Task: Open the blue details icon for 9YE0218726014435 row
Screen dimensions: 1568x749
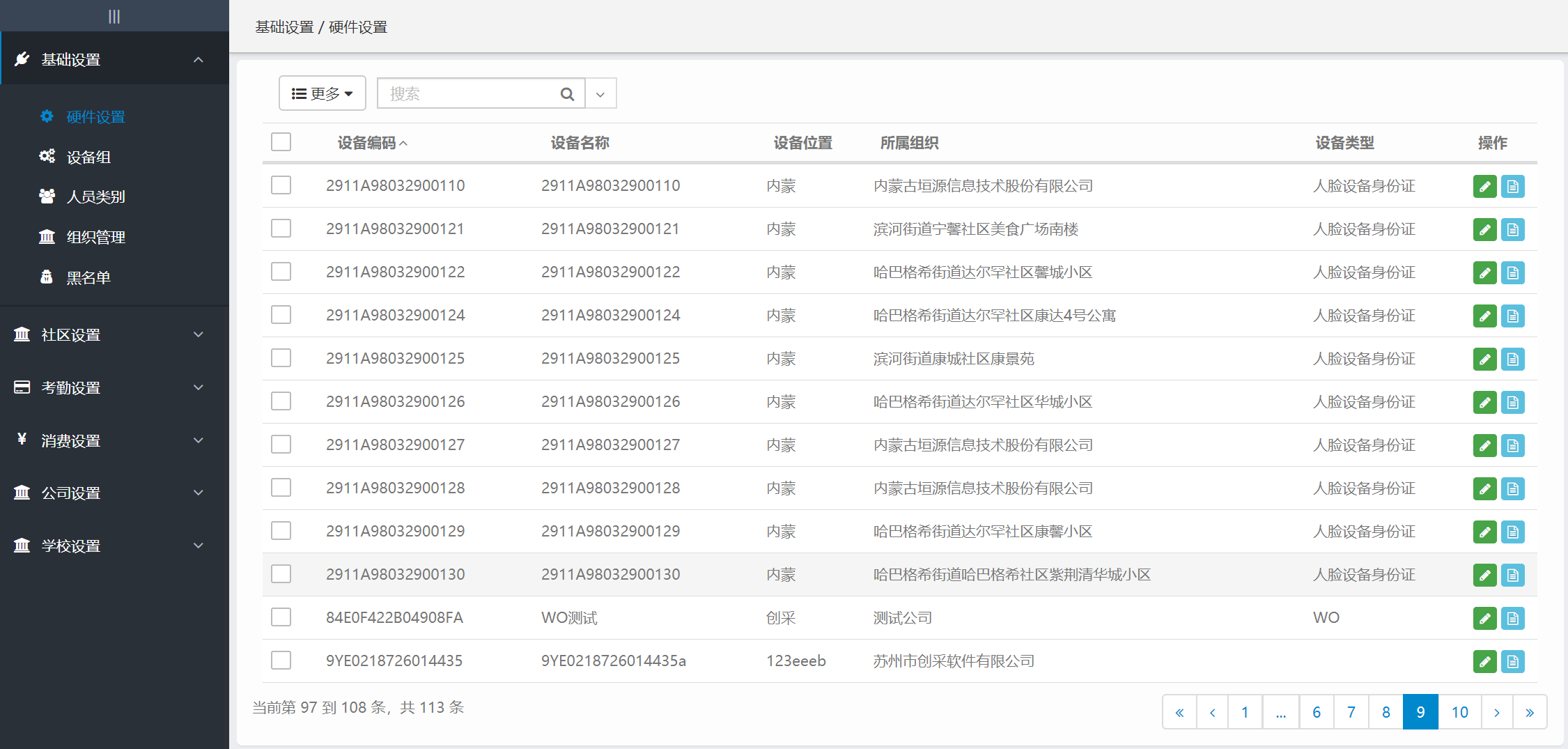Action: point(1512,661)
